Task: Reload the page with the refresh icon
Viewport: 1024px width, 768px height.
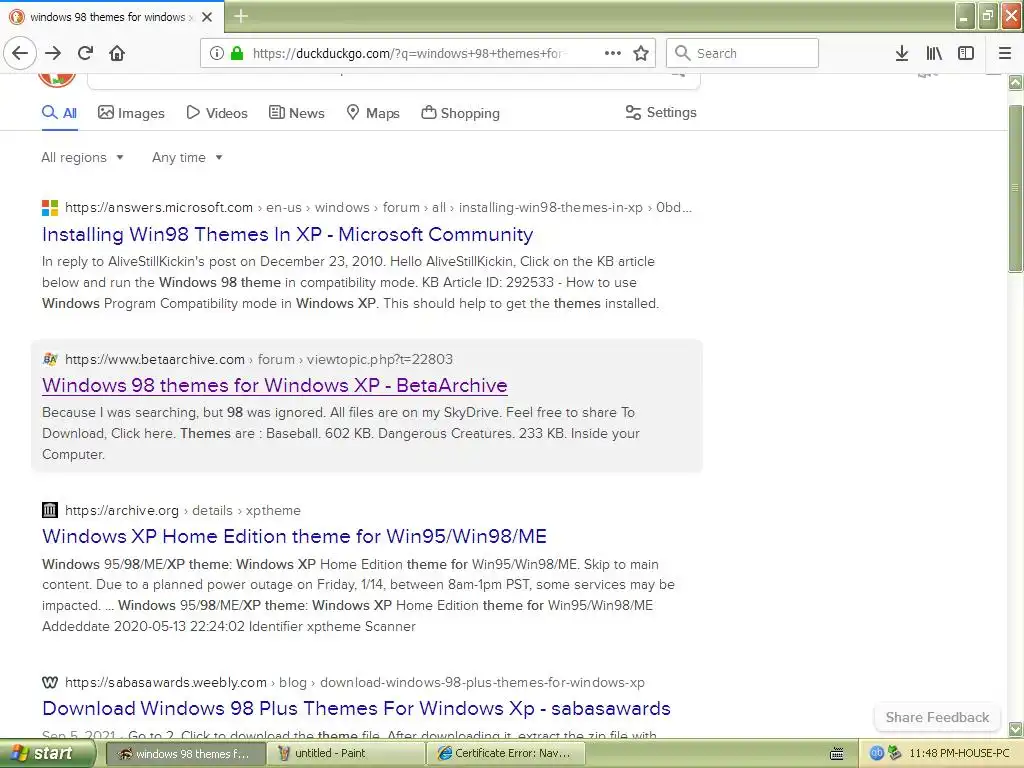Action: coord(85,53)
